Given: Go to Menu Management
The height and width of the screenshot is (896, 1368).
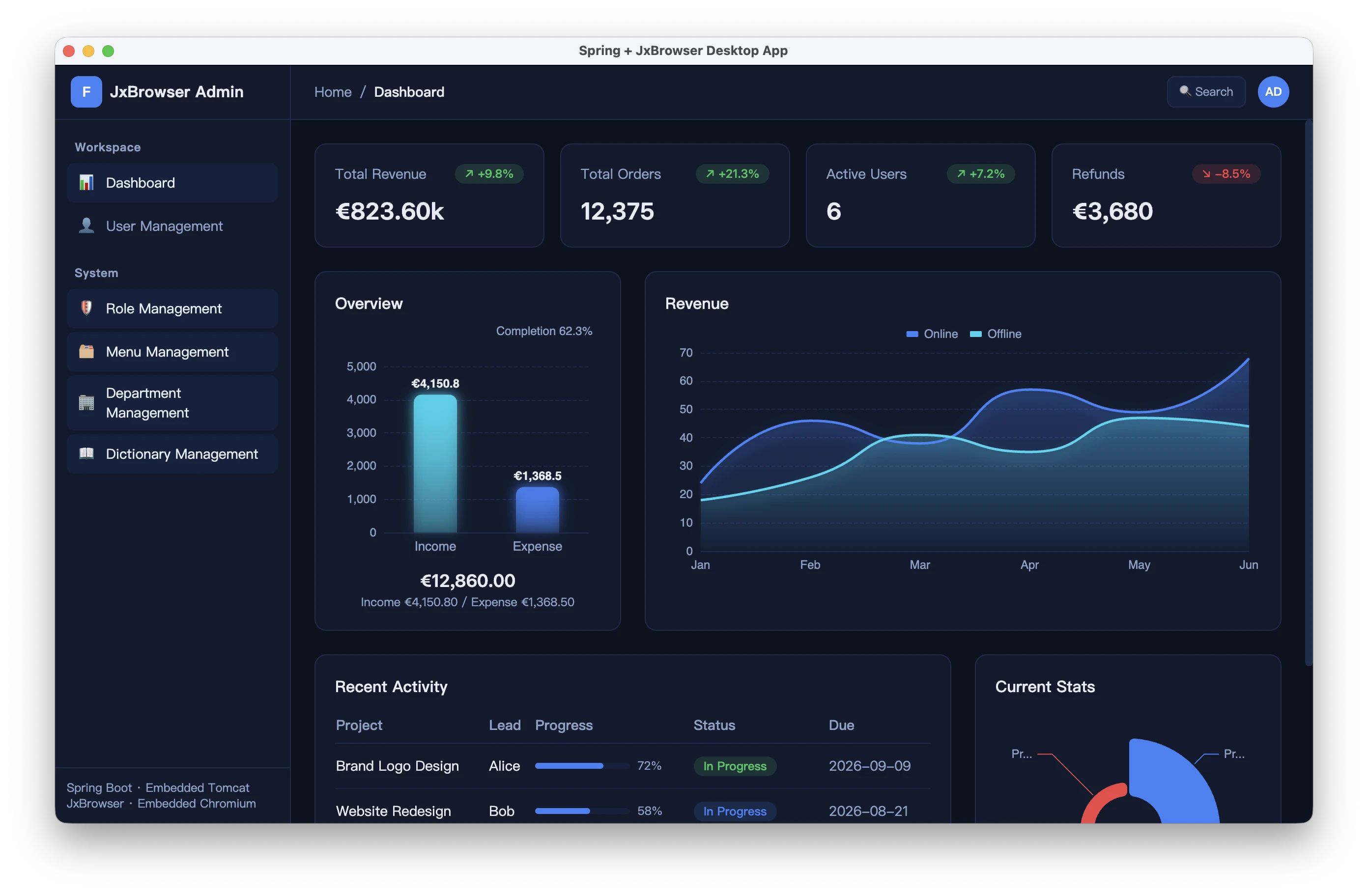Looking at the screenshot, I should pos(172,352).
